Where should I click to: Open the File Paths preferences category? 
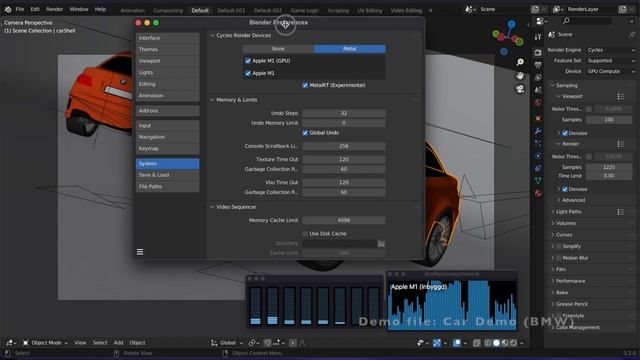pos(167,187)
